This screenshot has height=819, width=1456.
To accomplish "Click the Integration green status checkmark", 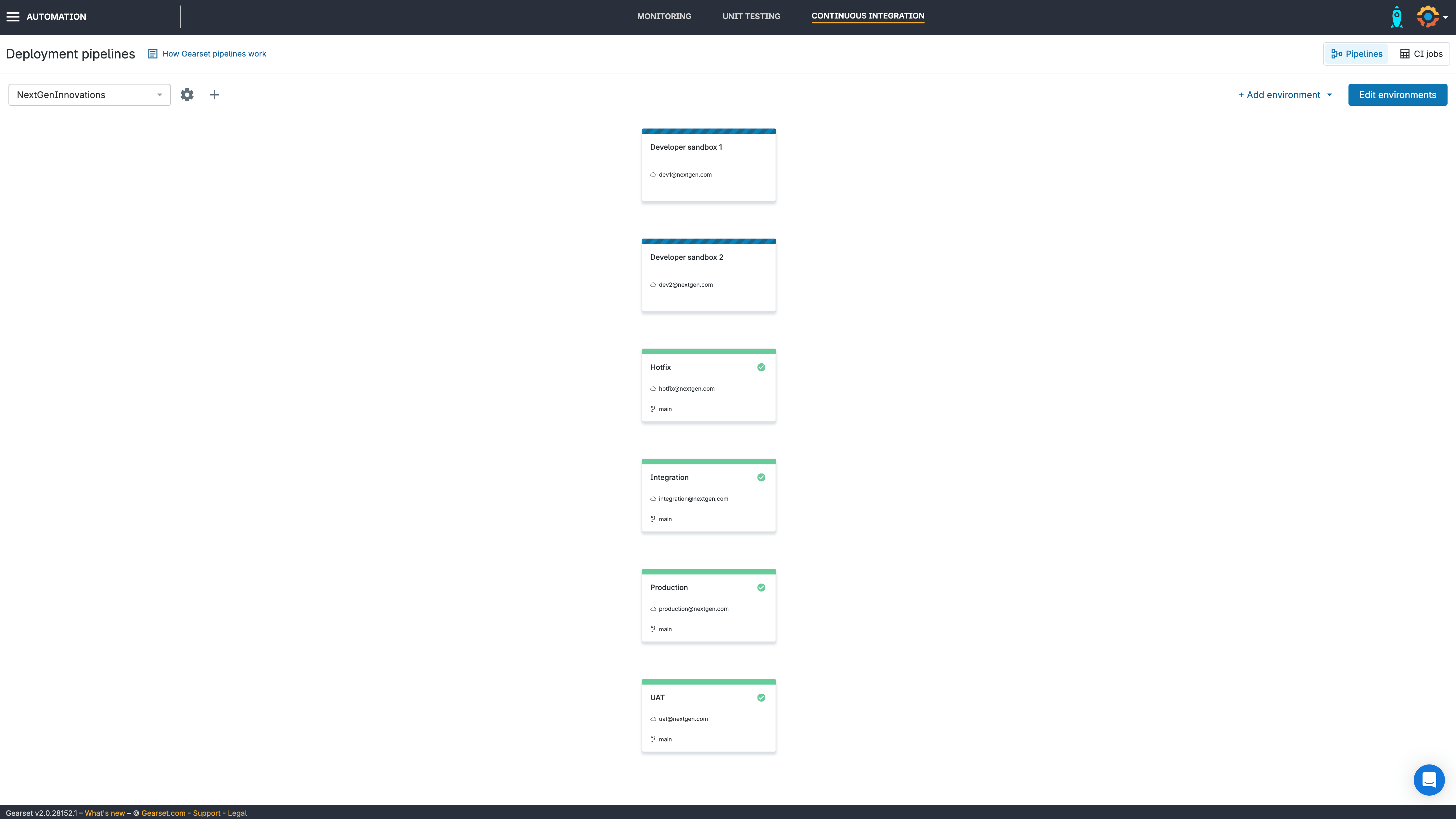I will [761, 477].
